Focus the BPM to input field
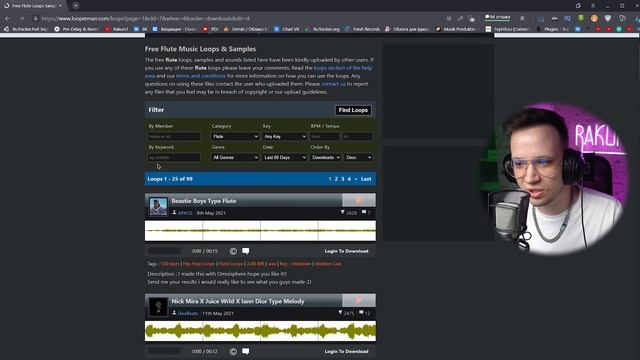 (358, 136)
